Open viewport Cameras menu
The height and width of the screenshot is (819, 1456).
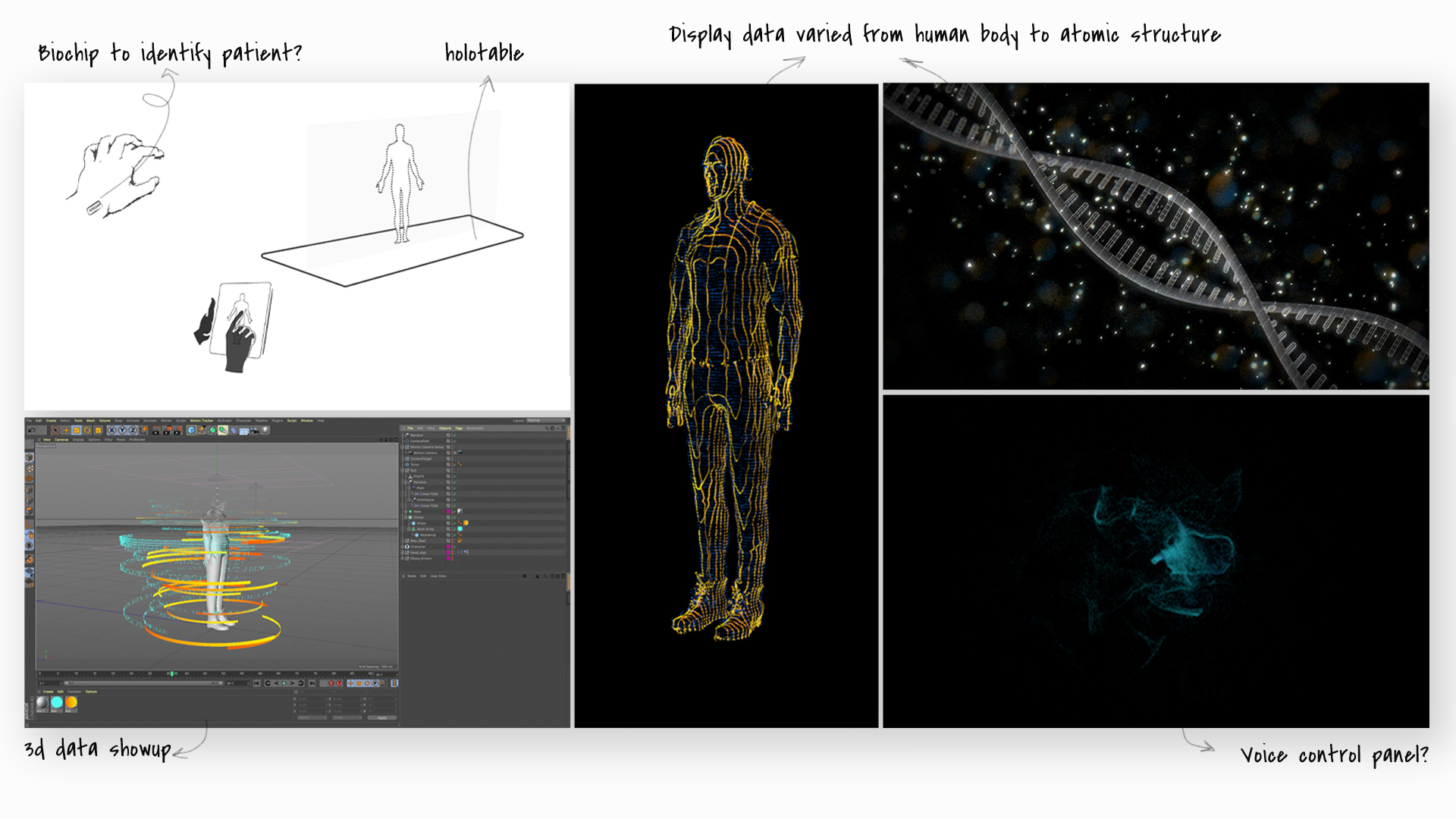tap(61, 440)
